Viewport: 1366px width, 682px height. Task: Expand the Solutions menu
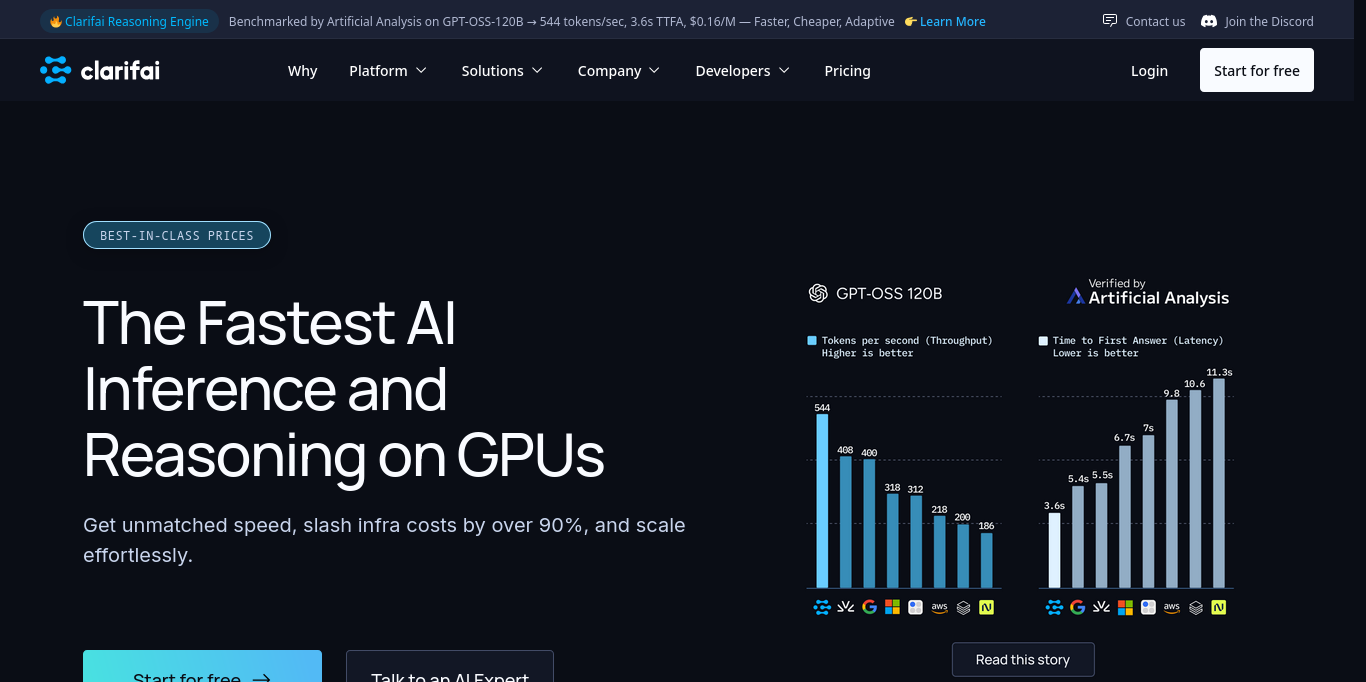502,70
